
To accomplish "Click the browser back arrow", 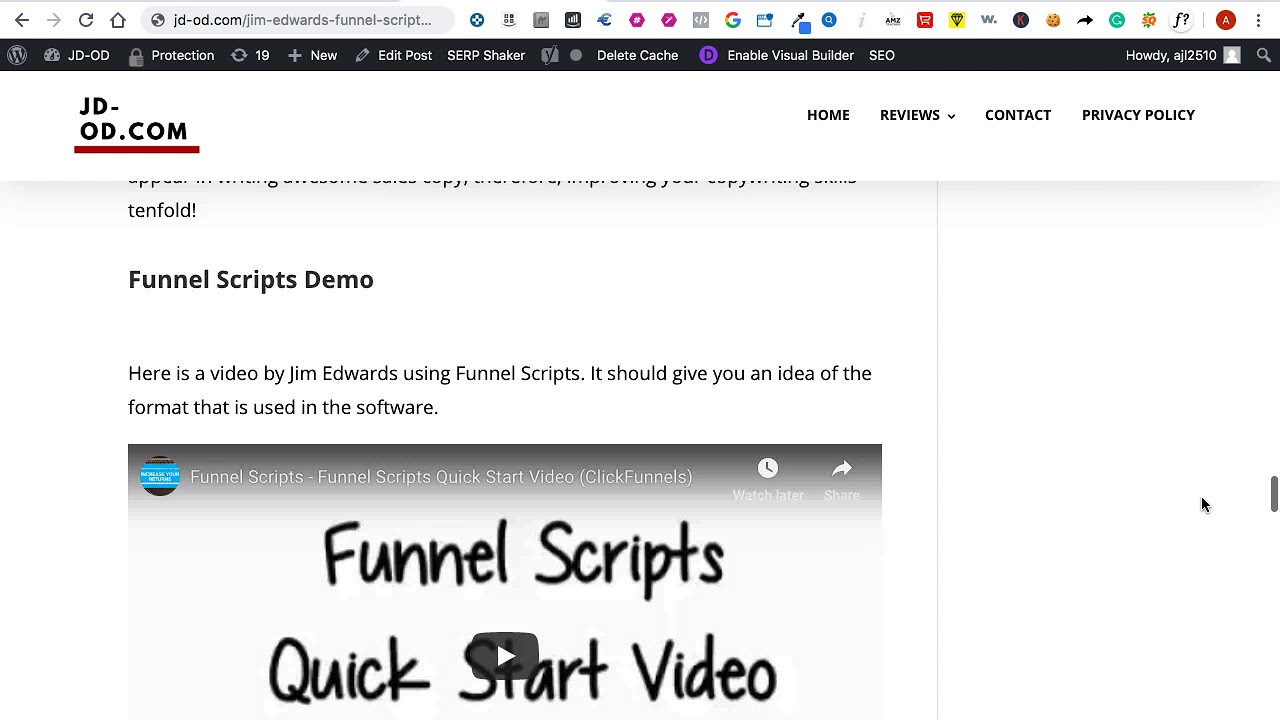I will (x=22, y=20).
